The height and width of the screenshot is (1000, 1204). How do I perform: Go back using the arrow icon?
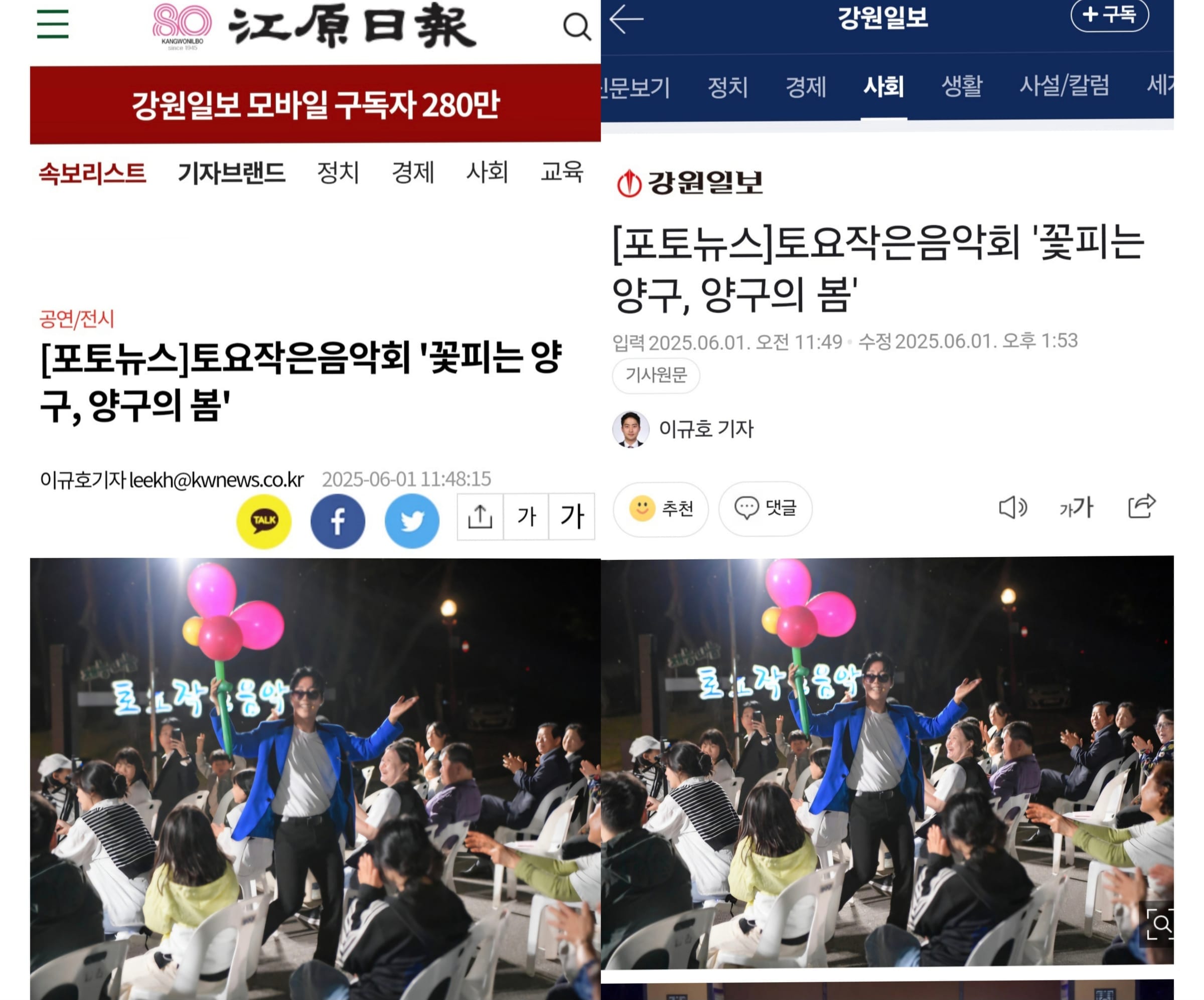(626, 19)
